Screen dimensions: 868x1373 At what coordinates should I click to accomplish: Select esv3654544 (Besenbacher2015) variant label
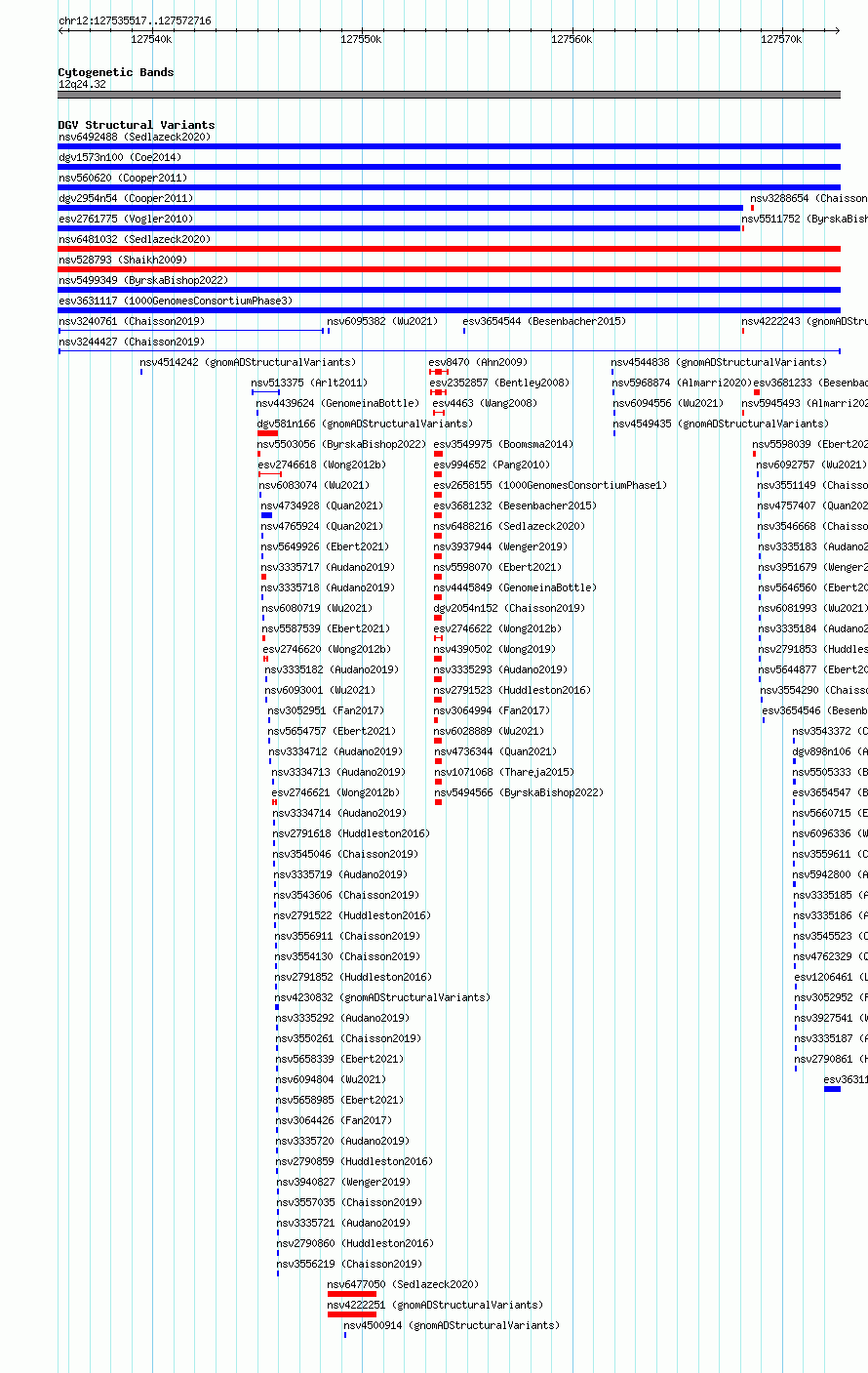[544, 322]
